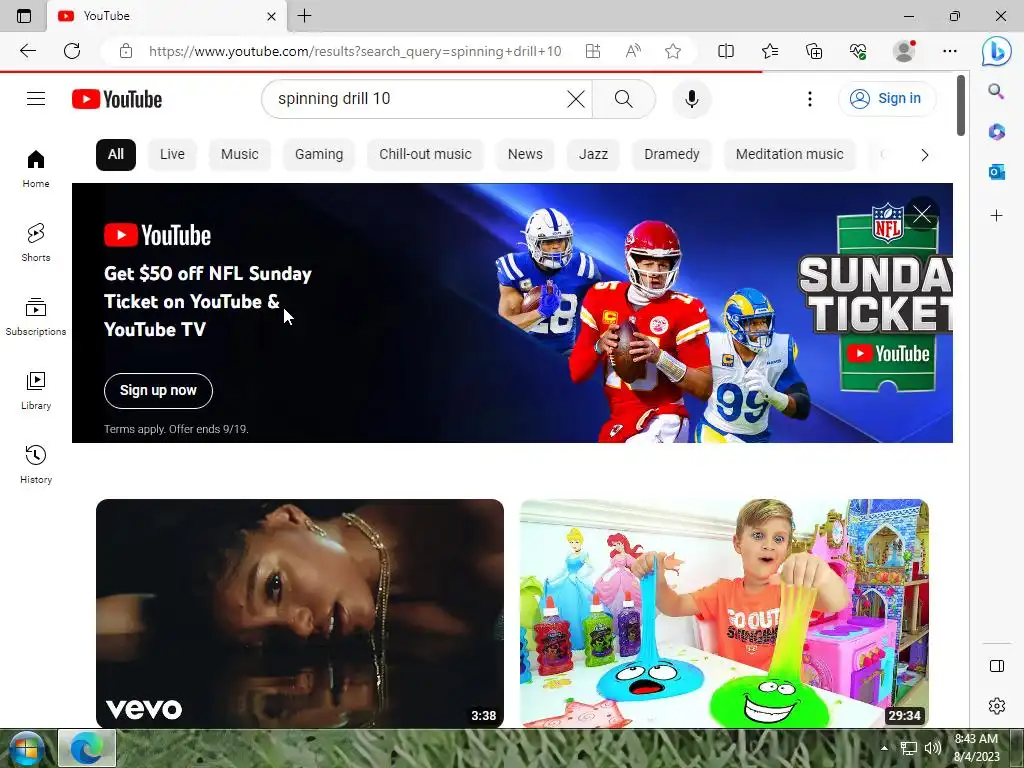Go back with browser back arrow

27,51
